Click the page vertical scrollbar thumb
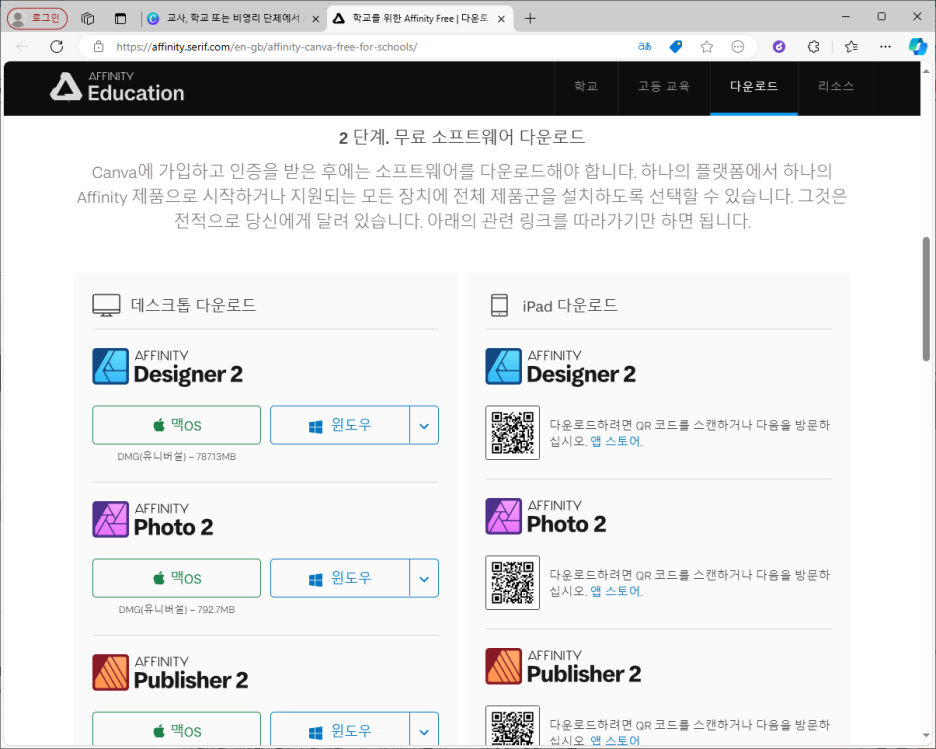Screen dimensions: 936x749 pyautogui.click(x=926, y=298)
